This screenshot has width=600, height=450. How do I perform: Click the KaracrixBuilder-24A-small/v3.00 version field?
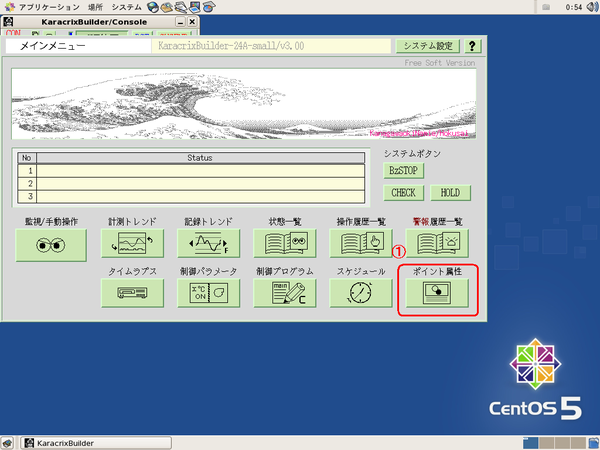[x=271, y=46]
